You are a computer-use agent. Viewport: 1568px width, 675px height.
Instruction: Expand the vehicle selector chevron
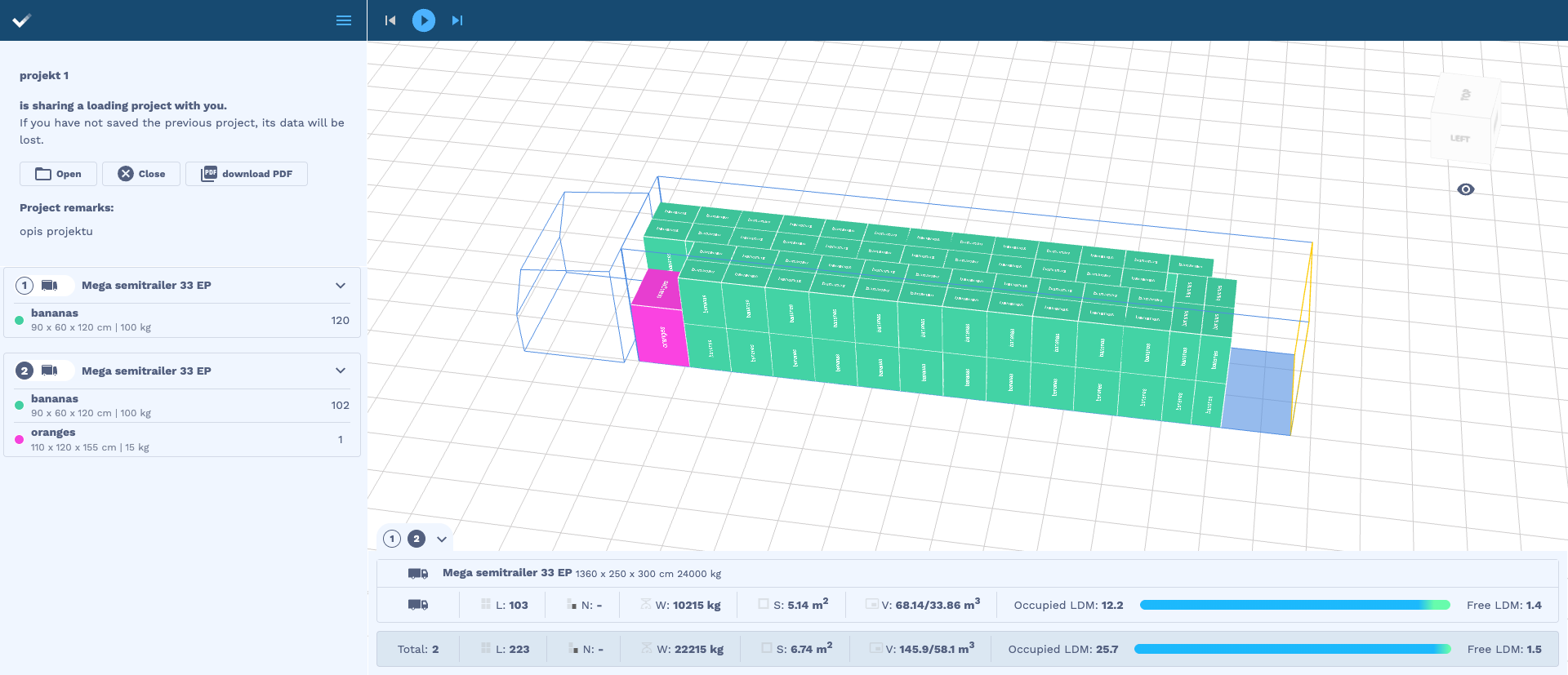coord(442,539)
